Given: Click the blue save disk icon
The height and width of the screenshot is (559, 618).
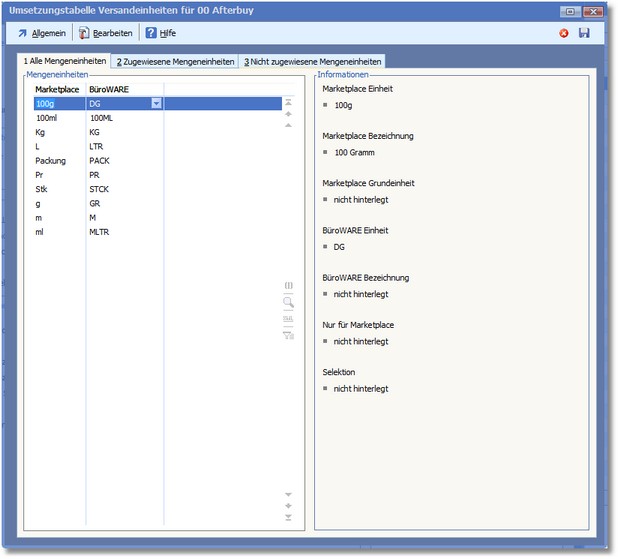Looking at the screenshot, I should pyautogui.click(x=584, y=33).
